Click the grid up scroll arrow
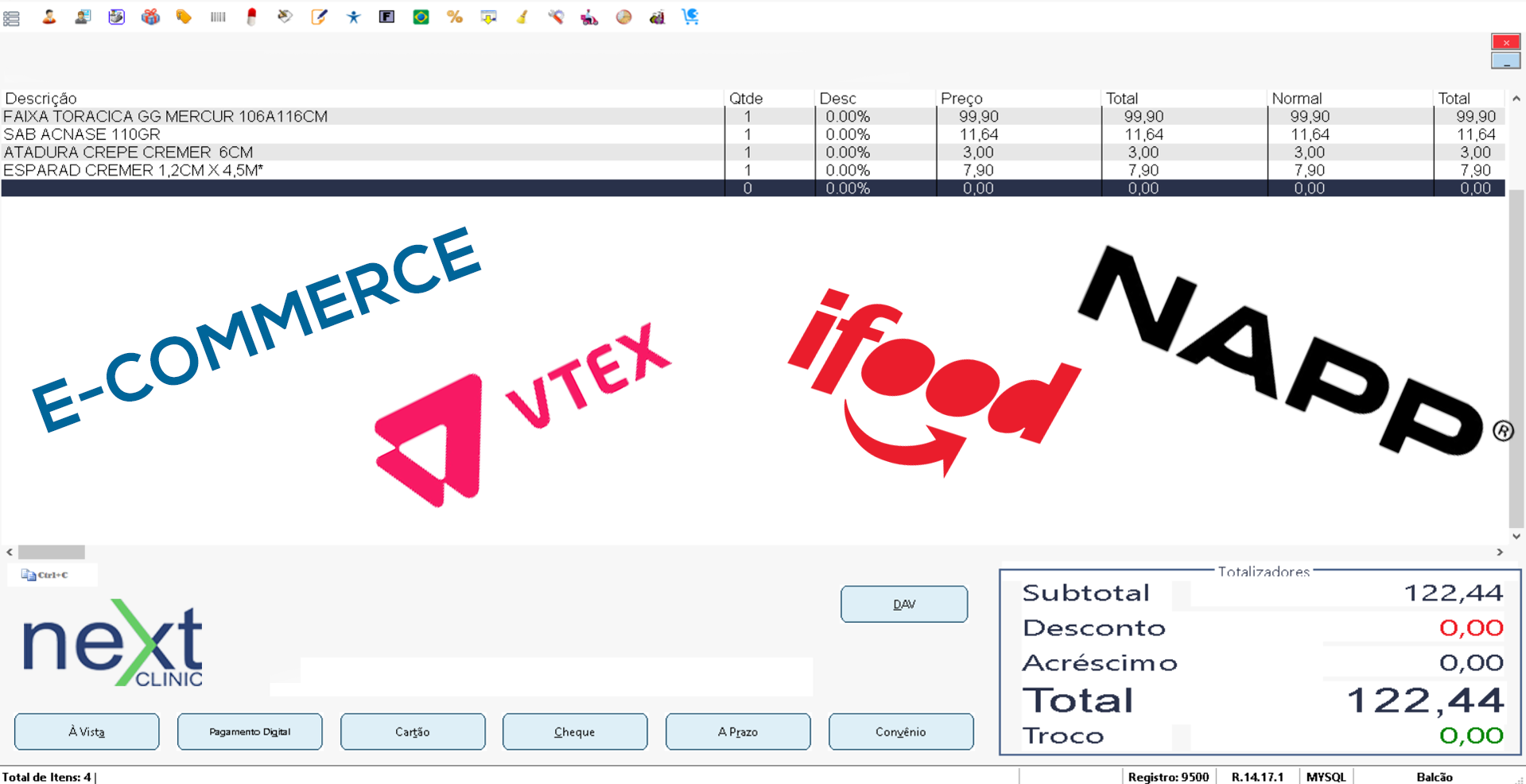The height and width of the screenshot is (784, 1526). [x=1516, y=99]
